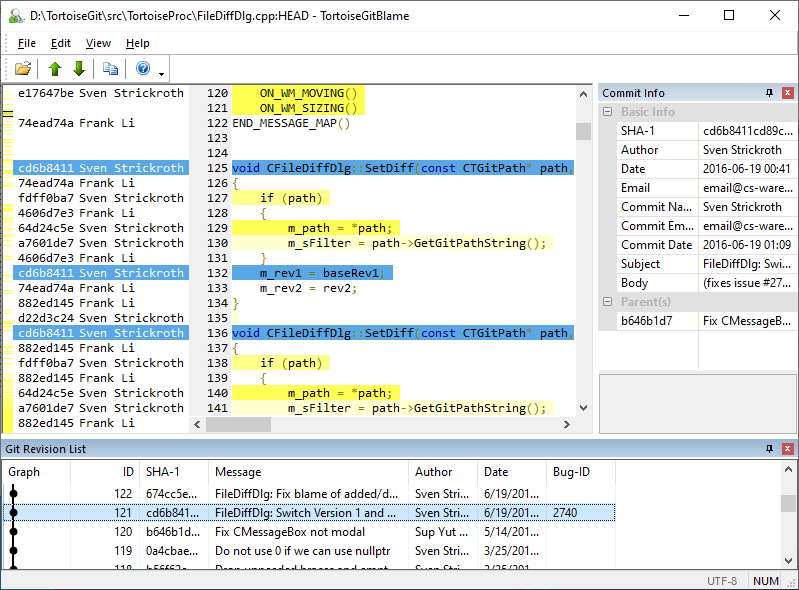Click the Copy icon in toolbar

[110, 69]
